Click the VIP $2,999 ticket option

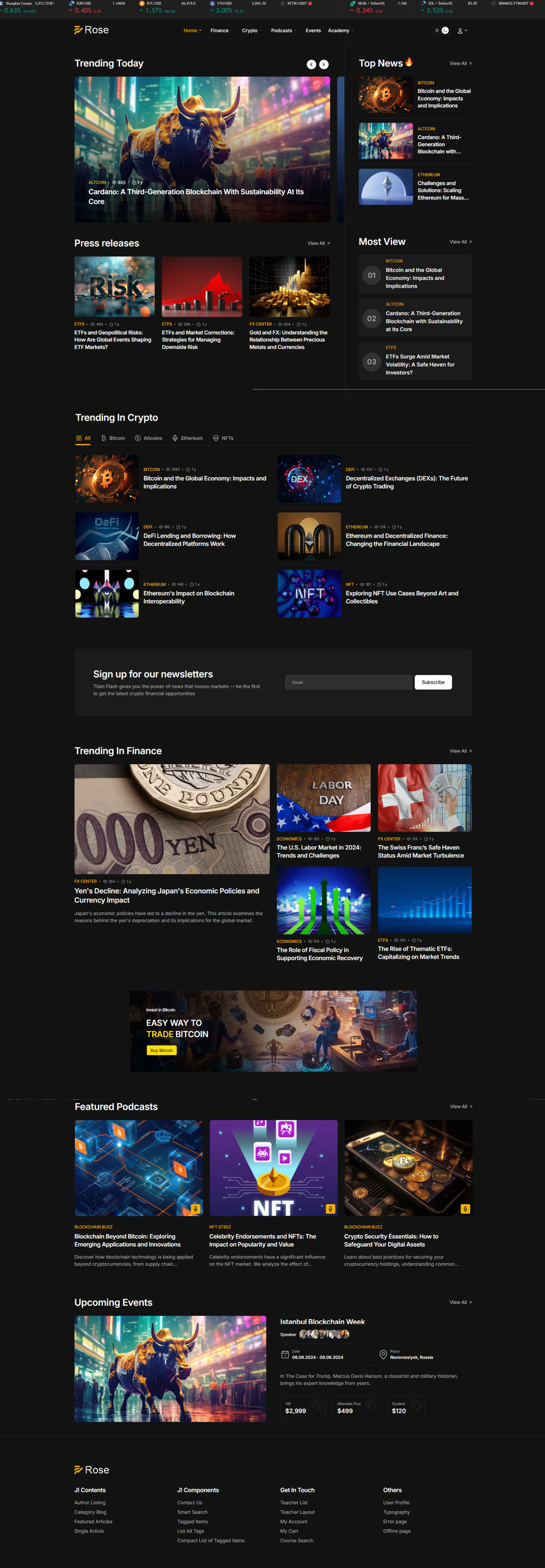(303, 1408)
